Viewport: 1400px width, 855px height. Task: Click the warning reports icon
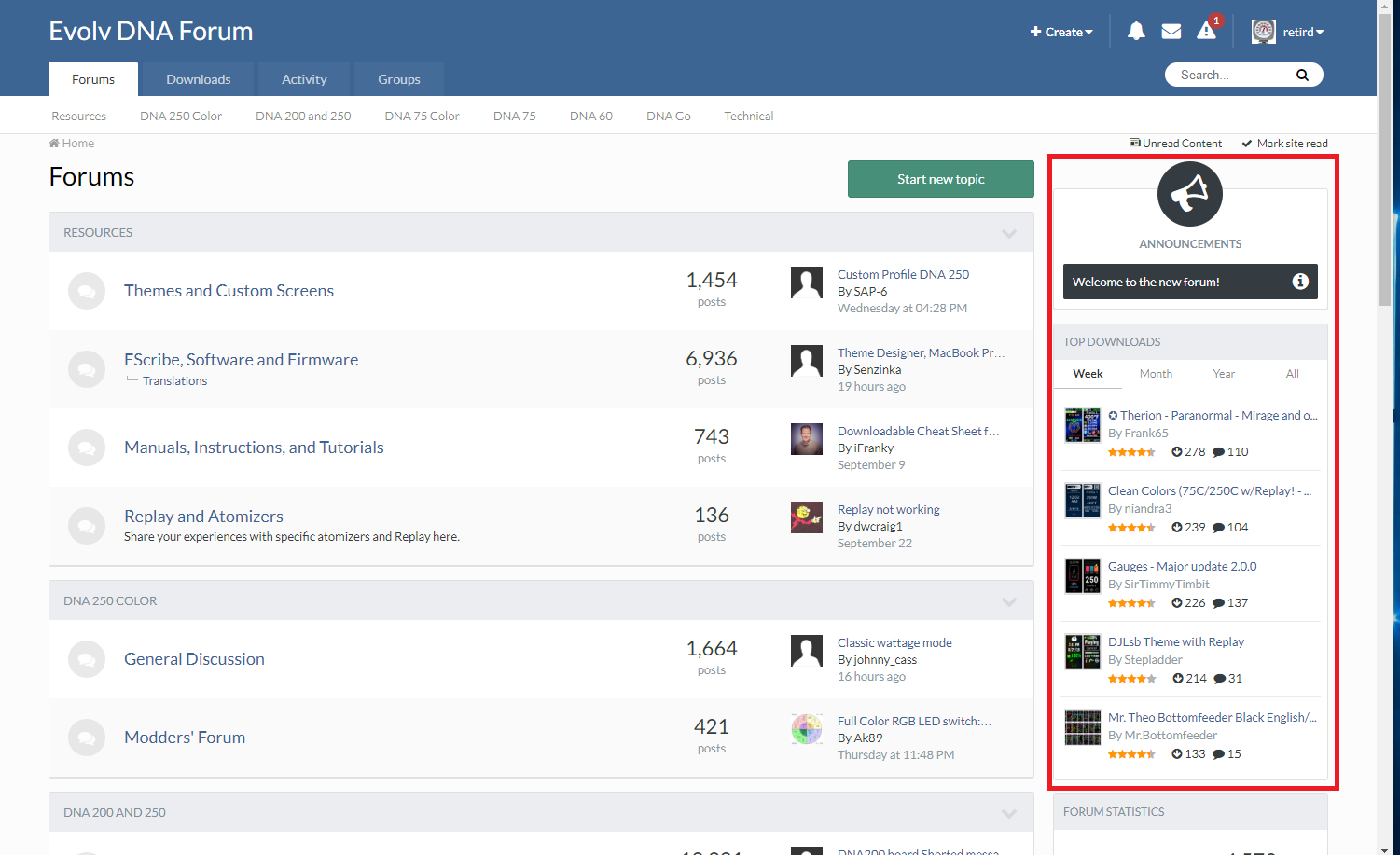pos(1206,32)
